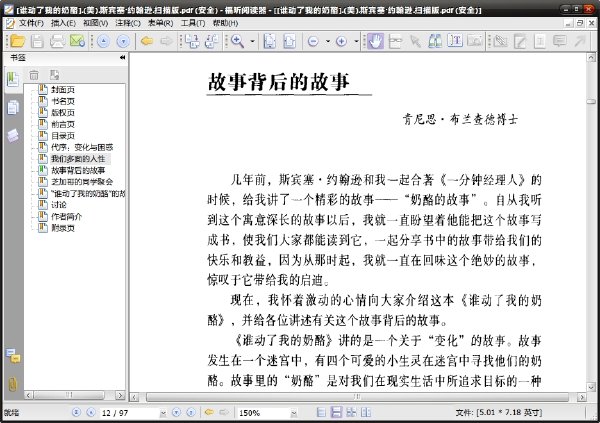Click the Fit Page icon in the toolbar

[x=290, y=41]
